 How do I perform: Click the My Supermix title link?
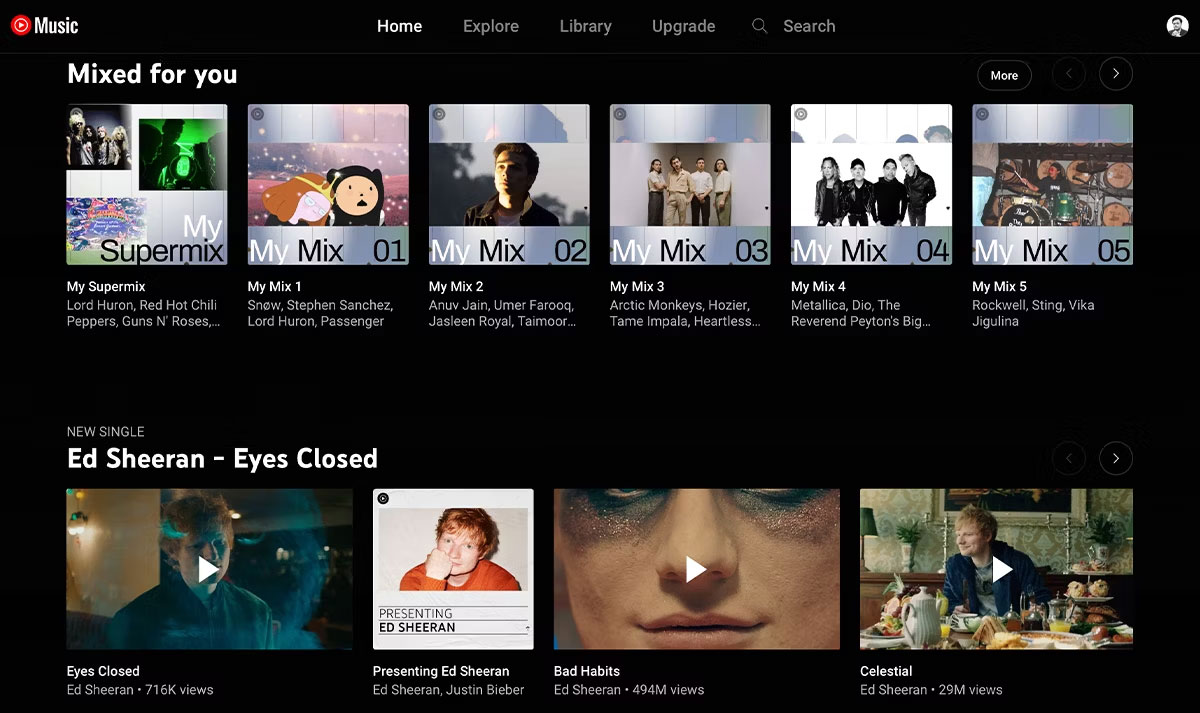point(106,286)
